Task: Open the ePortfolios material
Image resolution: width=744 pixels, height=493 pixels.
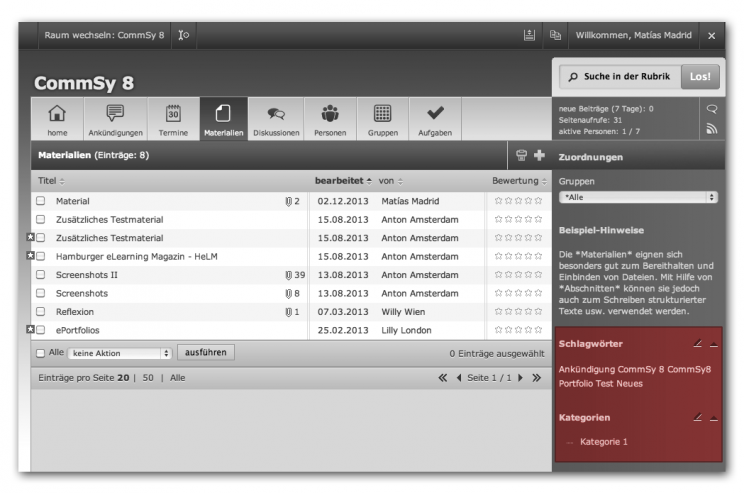Action: [x=78, y=330]
